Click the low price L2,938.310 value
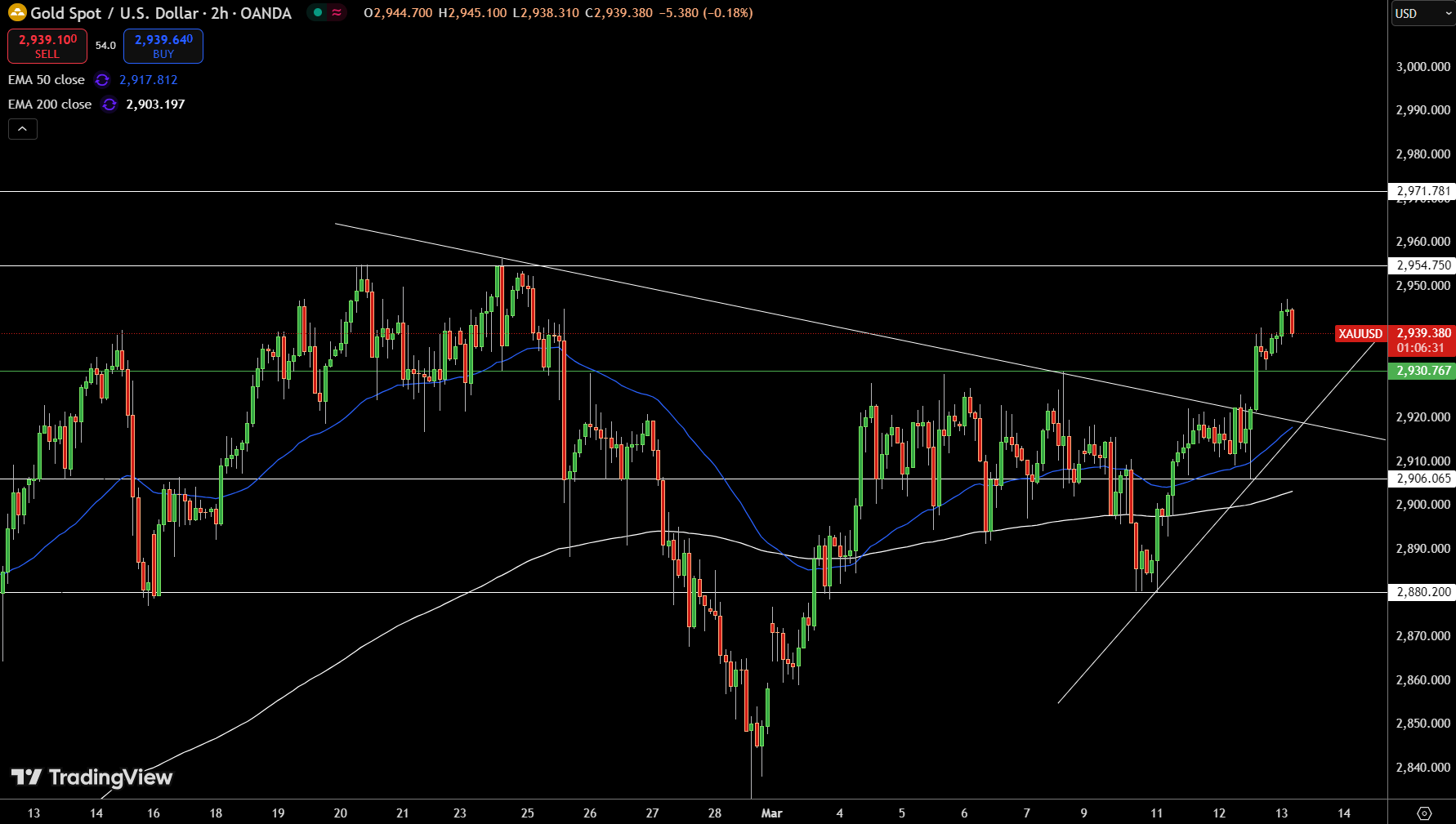This screenshot has width=1456, height=824. [x=546, y=13]
